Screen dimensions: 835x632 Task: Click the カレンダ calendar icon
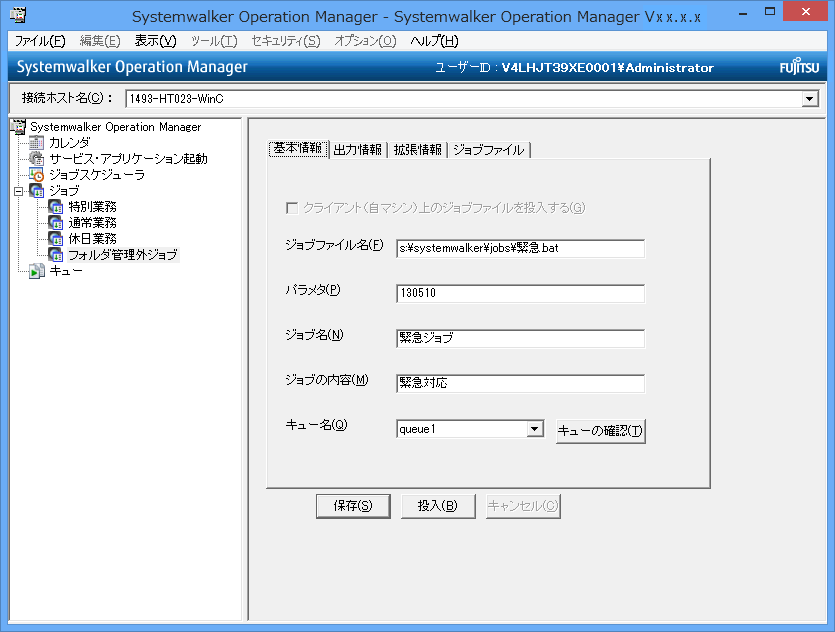37,143
